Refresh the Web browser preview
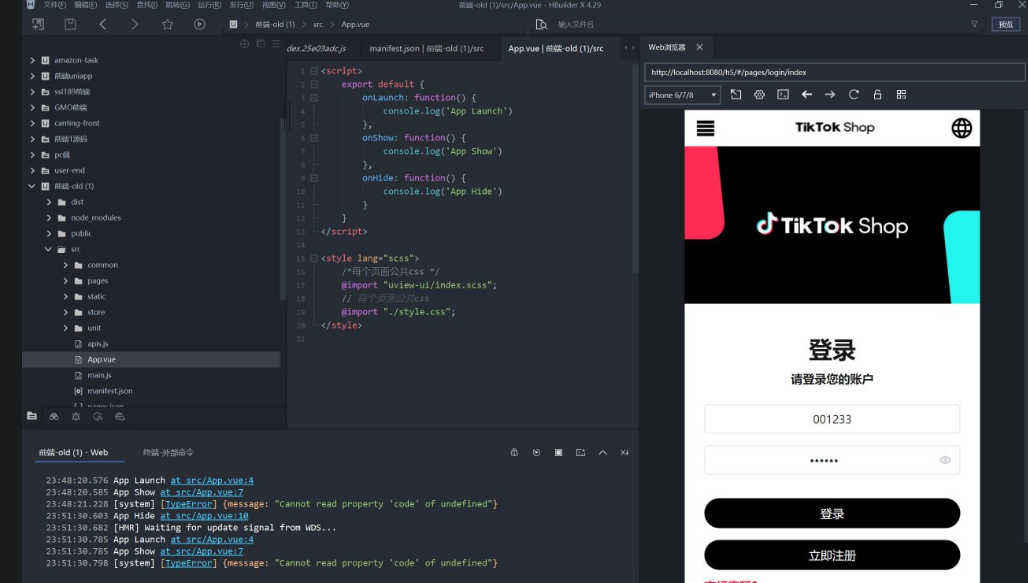The image size is (1028, 583). point(854,95)
